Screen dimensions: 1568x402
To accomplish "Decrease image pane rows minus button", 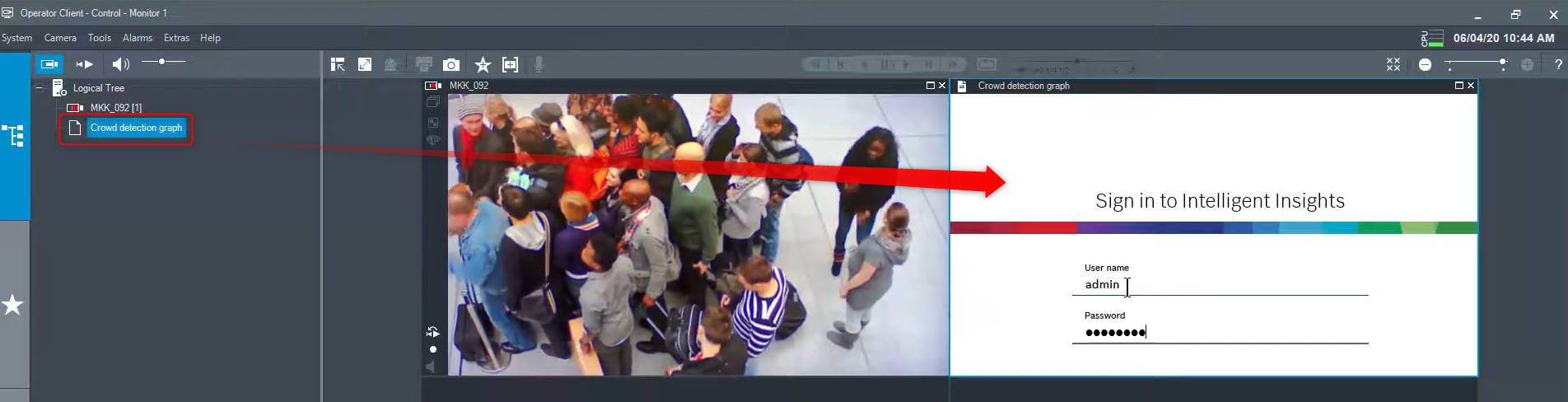I will pyautogui.click(x=1426, y=65).
